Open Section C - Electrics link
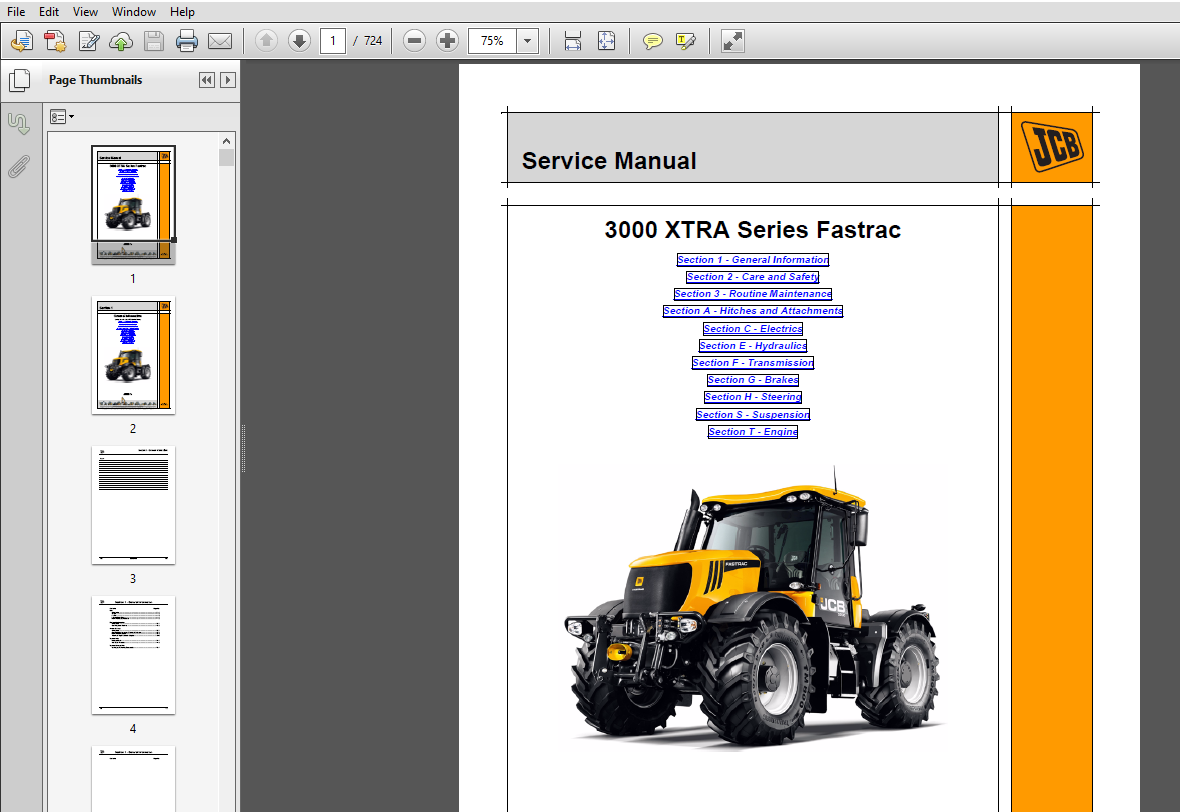The width and height of the screenshot is (1180, 812). click(x=753, y=329)
